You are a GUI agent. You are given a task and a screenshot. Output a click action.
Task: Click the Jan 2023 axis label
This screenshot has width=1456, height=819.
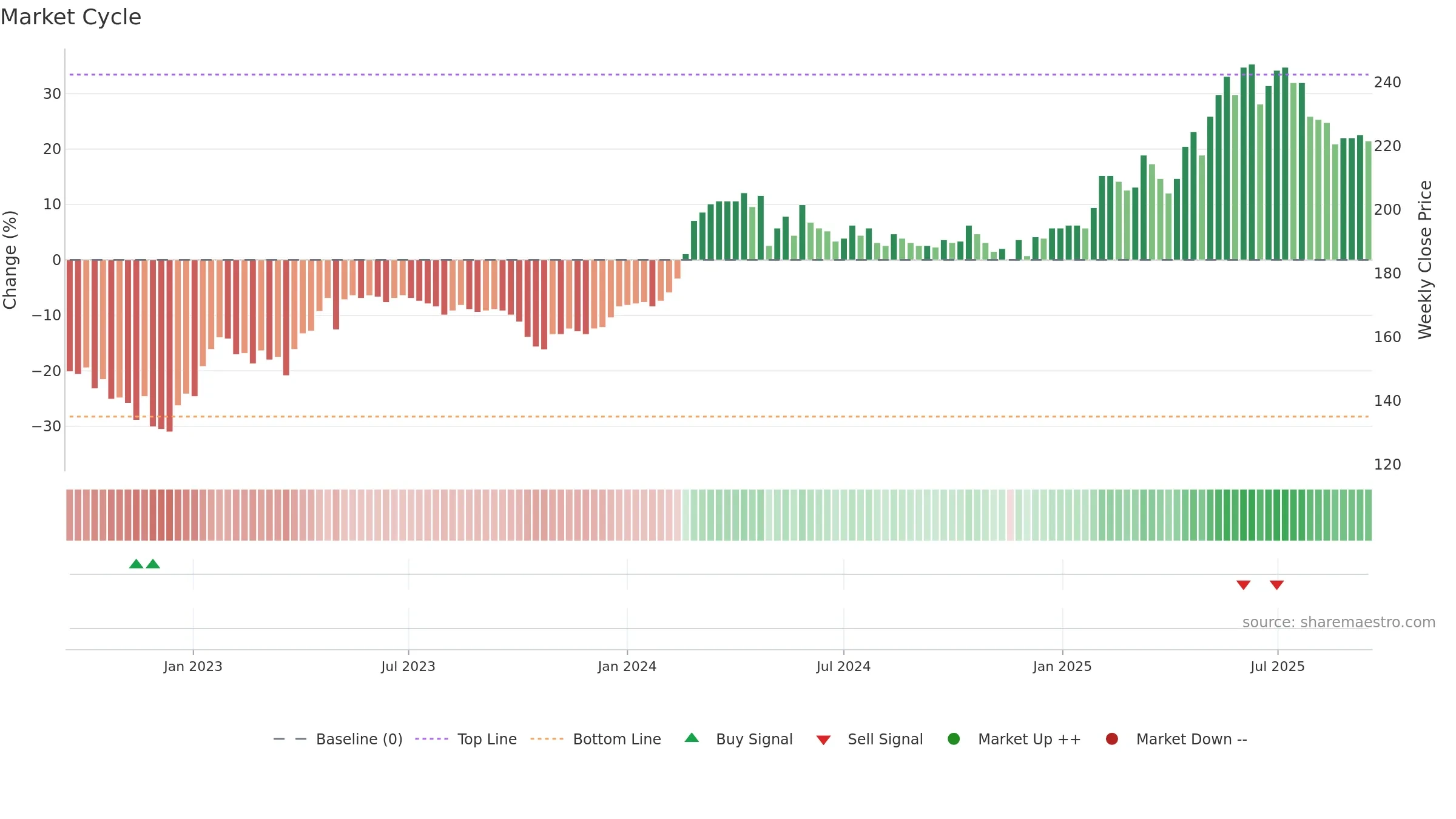click(193, 666)
